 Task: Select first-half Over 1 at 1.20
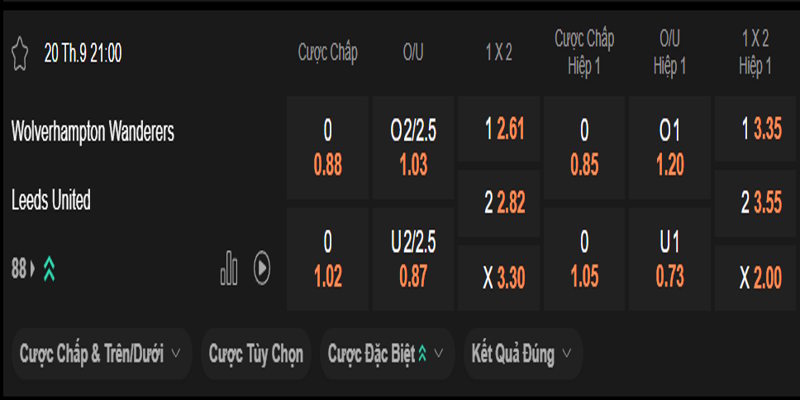669,148
